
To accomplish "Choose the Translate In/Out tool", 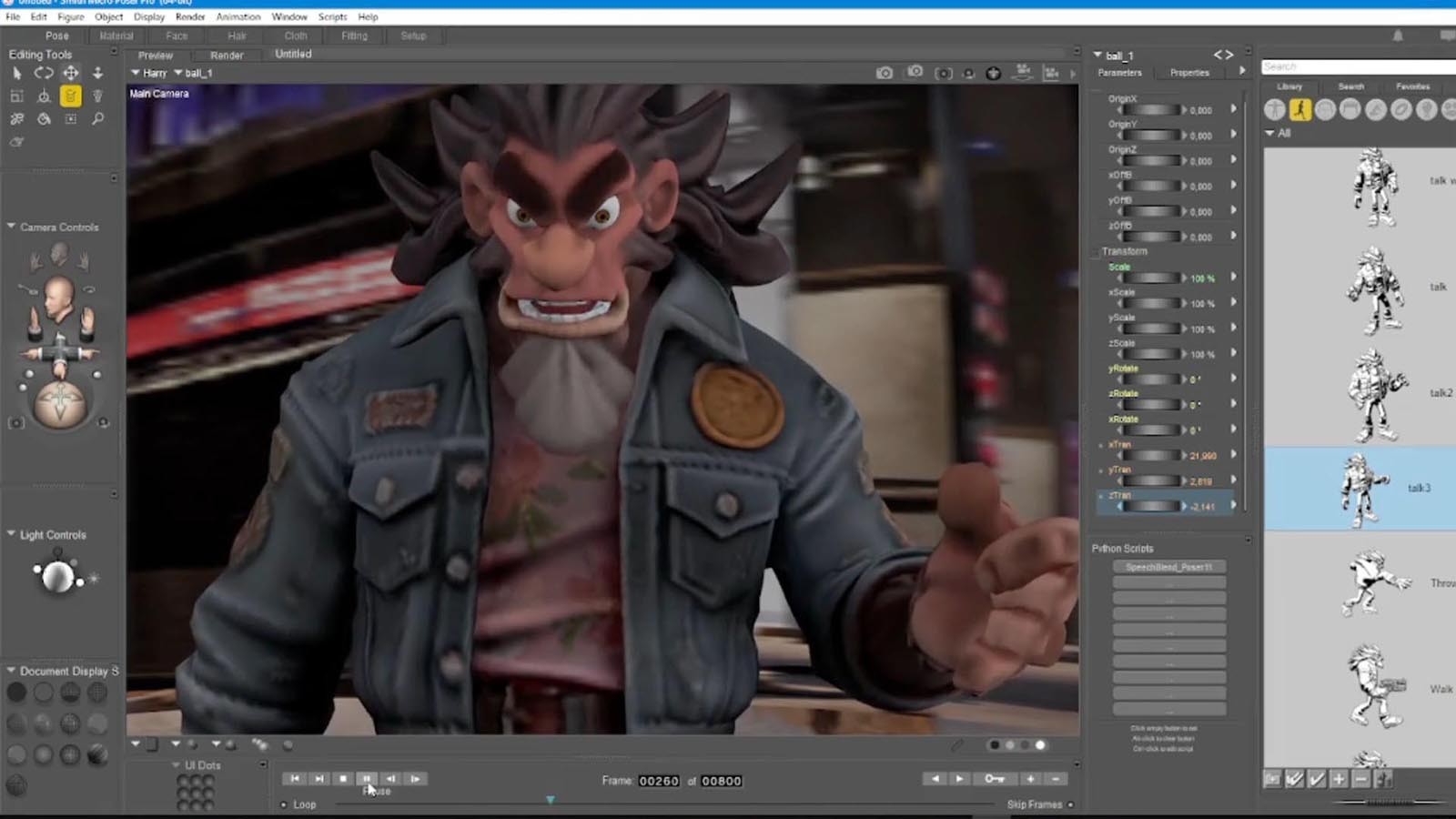I will point(97,73).
